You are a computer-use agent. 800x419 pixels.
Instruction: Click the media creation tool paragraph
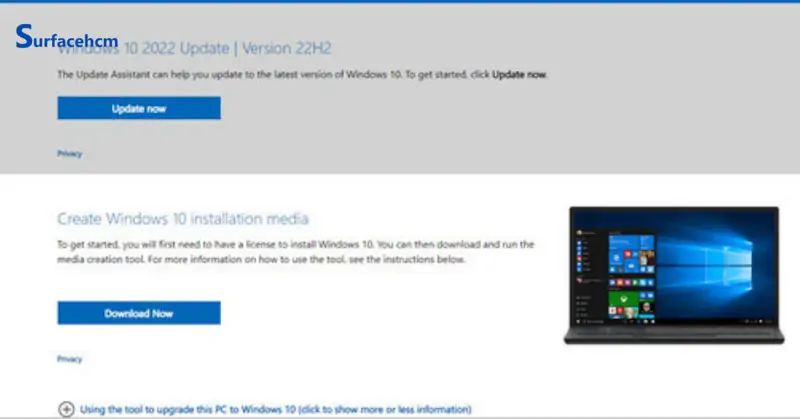pos(295,251)
